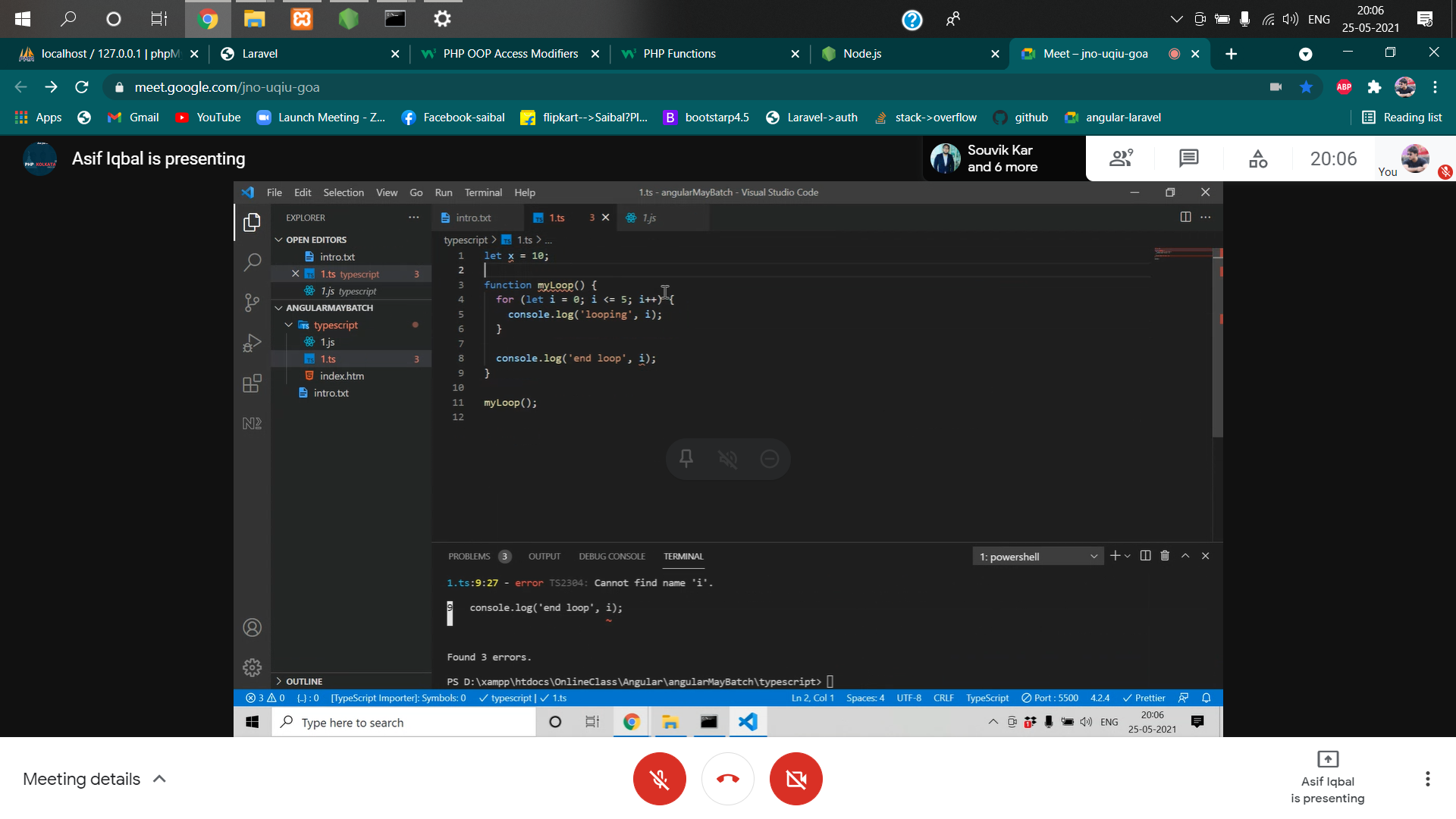Click VS Code Run and Debug icon
The width and height of the screenshot is (1456, 819).
pyautogui.click(x=253, y=344)
